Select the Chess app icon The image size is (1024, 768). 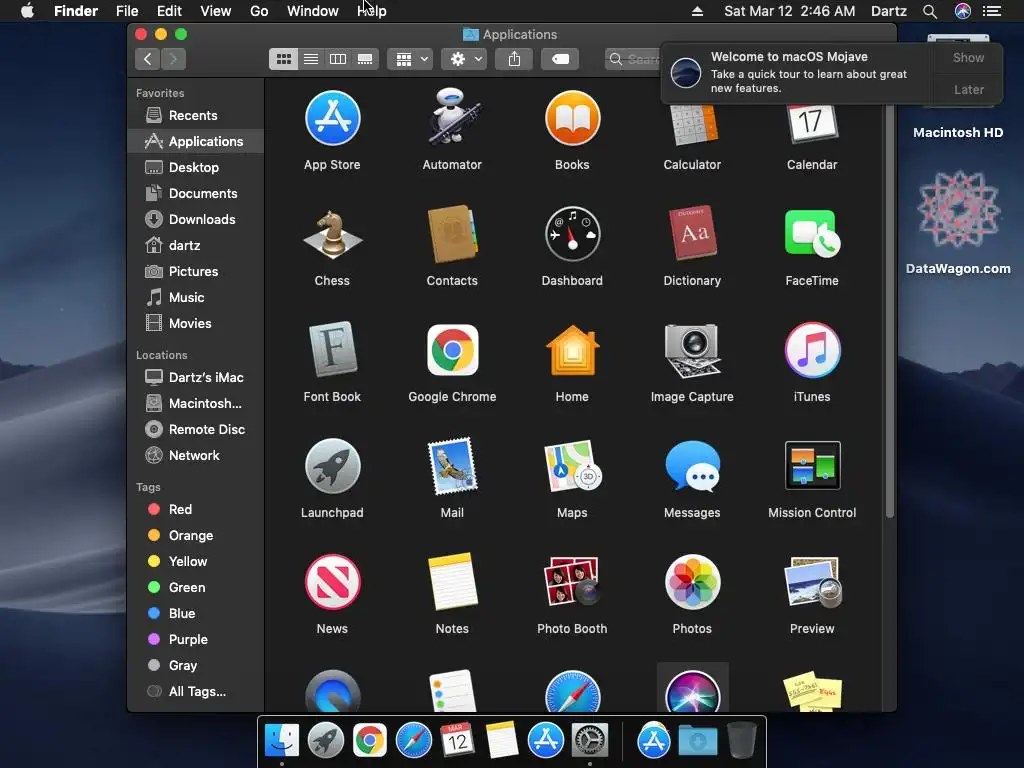tap(332, 234)
